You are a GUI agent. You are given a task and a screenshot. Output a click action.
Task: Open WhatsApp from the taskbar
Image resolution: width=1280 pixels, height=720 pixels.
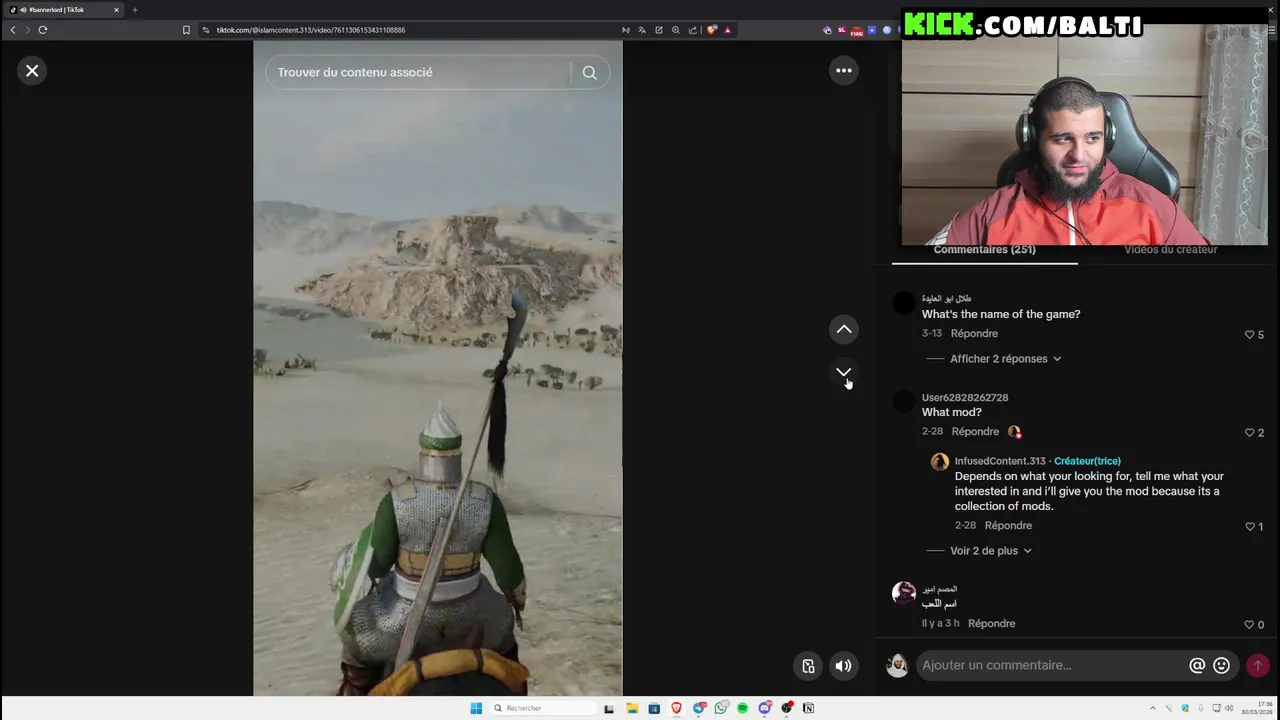[x=720, y=708]
